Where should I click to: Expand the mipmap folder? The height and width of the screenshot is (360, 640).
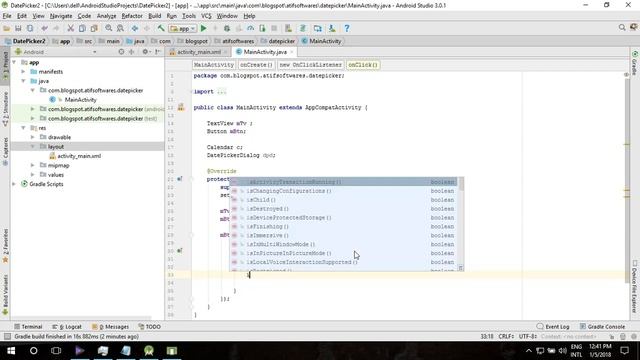(x=33, y=166)
